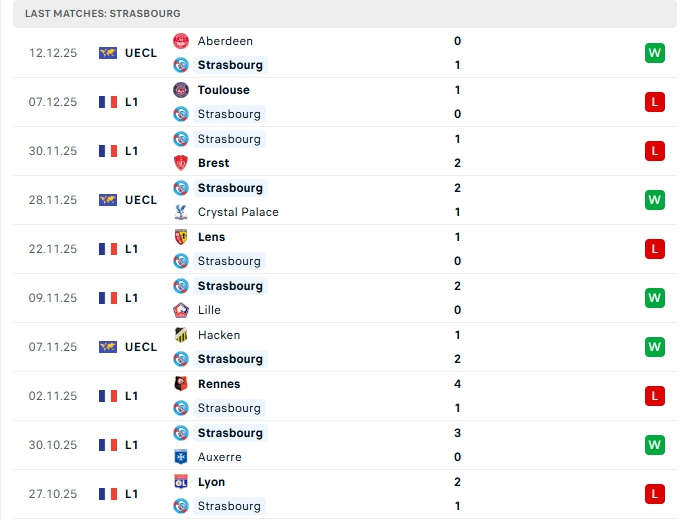Click the UECL flag icon on 12.12.25
688x520 pixels.
pyautogui.click(x=108, y=53)
